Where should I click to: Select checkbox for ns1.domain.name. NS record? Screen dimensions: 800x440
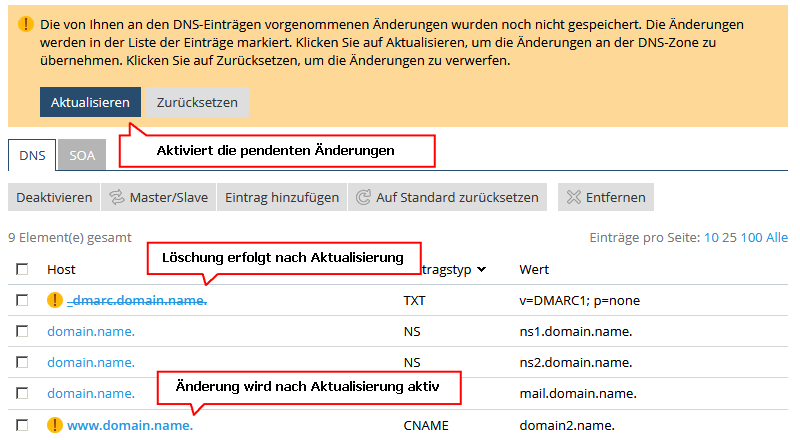pyautogui.click(x=22, y=331)
